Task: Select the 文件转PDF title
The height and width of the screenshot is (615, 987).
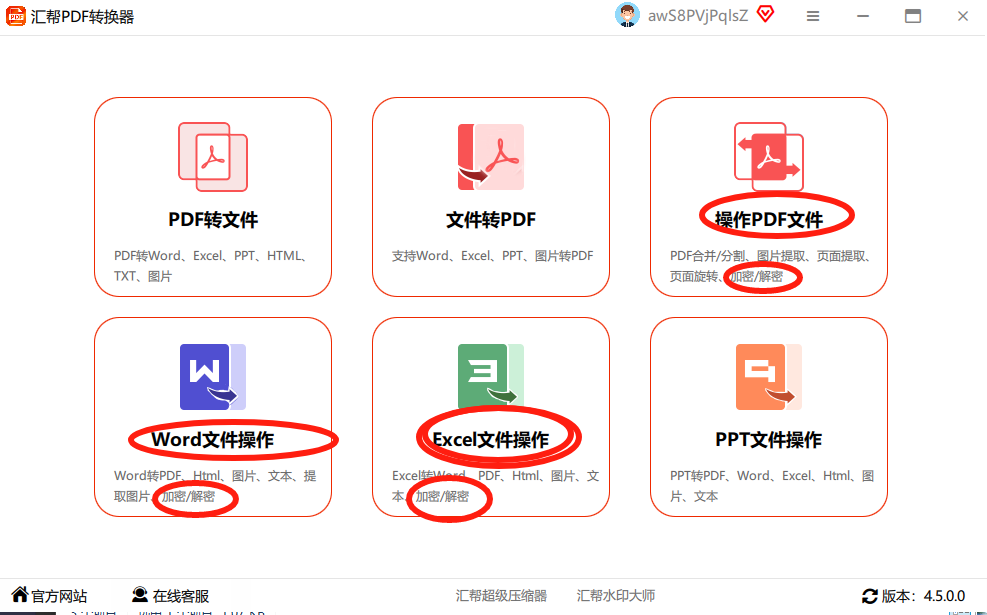Action: [491, 220]
